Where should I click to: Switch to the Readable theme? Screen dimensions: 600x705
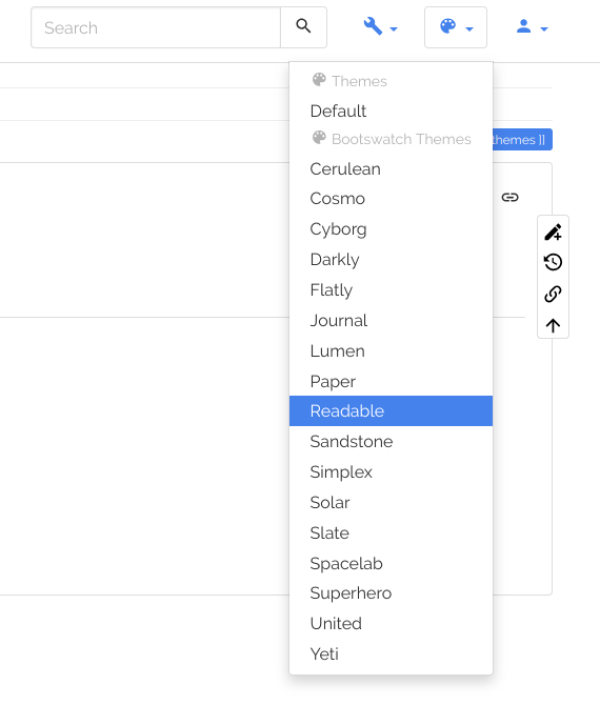pos(347,411)
